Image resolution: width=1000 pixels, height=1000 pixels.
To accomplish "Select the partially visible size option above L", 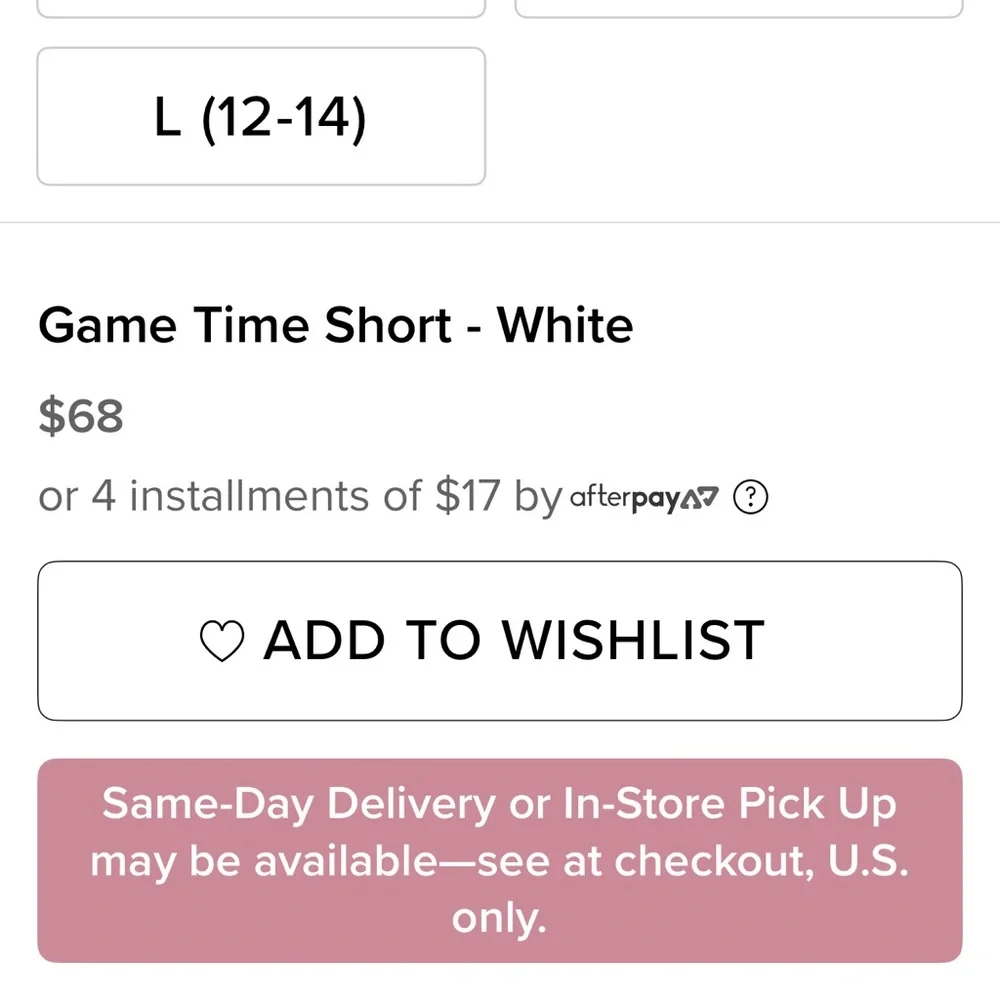I will pos(261,8).
